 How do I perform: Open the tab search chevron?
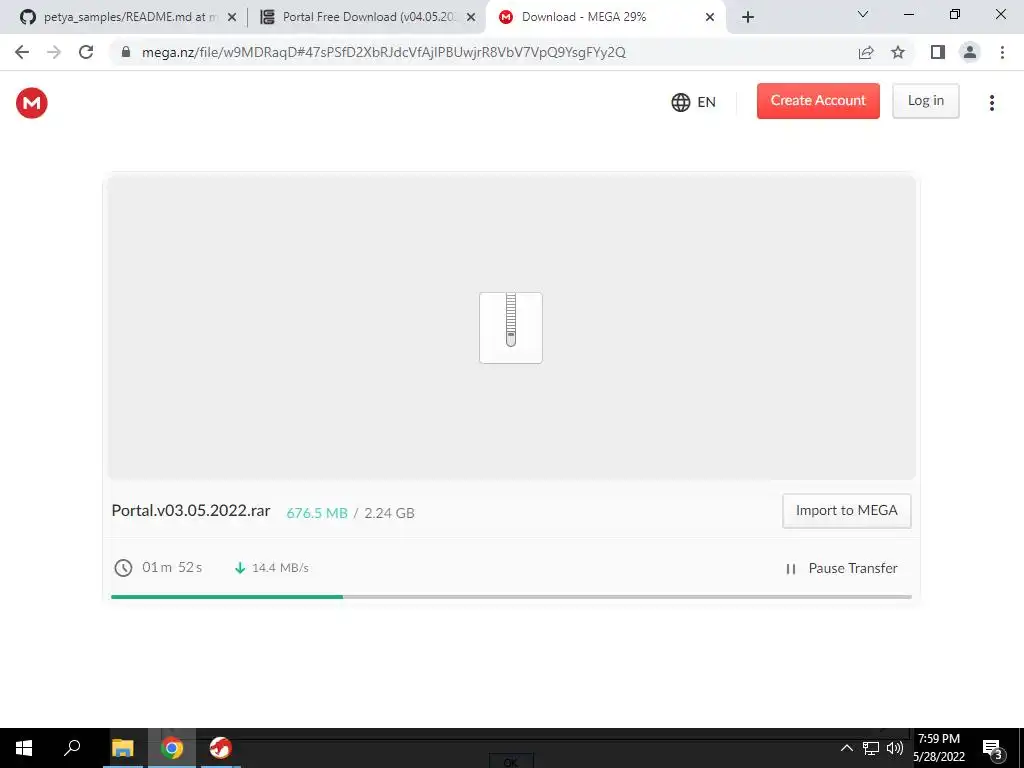(863, 14)
